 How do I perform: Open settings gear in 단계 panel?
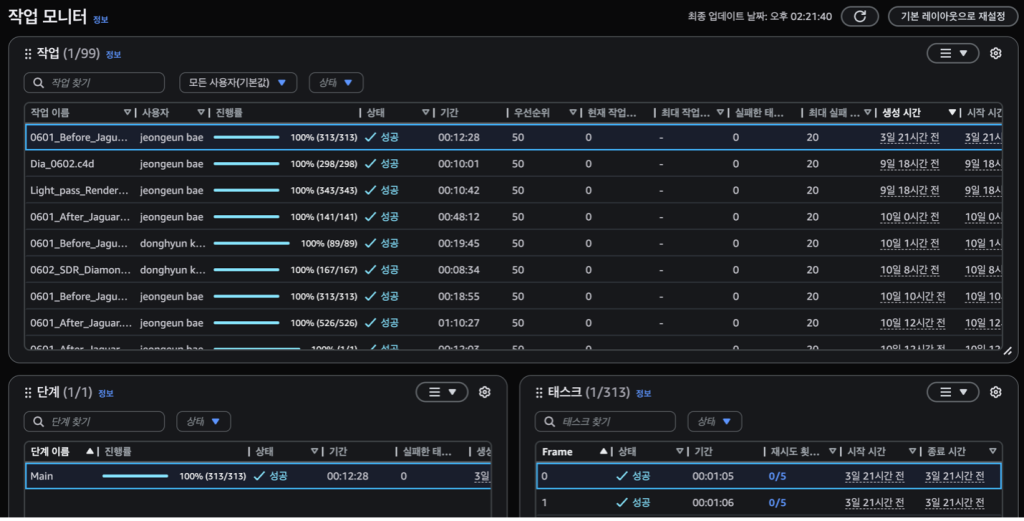484,392
